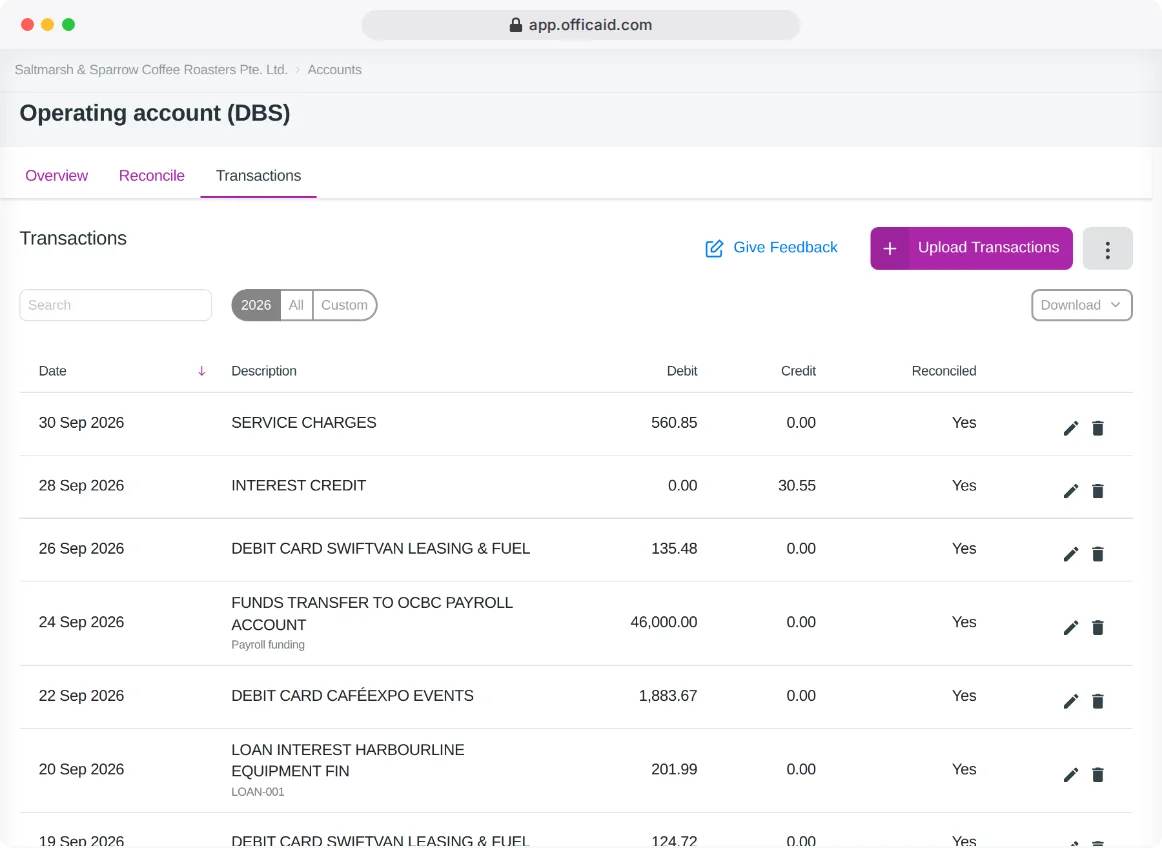Select the Custom date range filter

coord(345,305)
